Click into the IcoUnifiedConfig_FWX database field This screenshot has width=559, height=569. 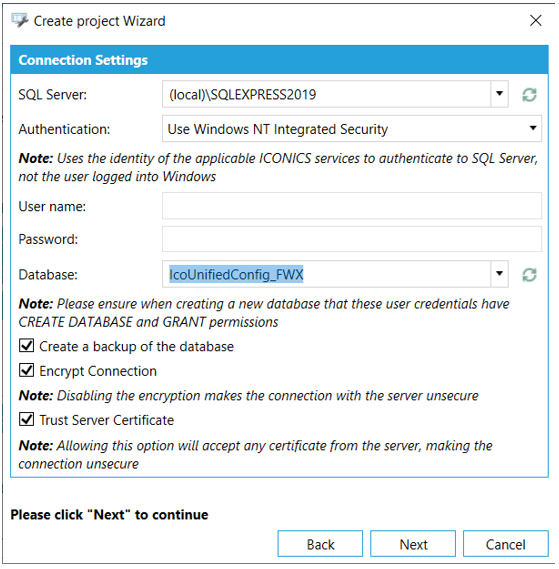[x=326, y=274]
